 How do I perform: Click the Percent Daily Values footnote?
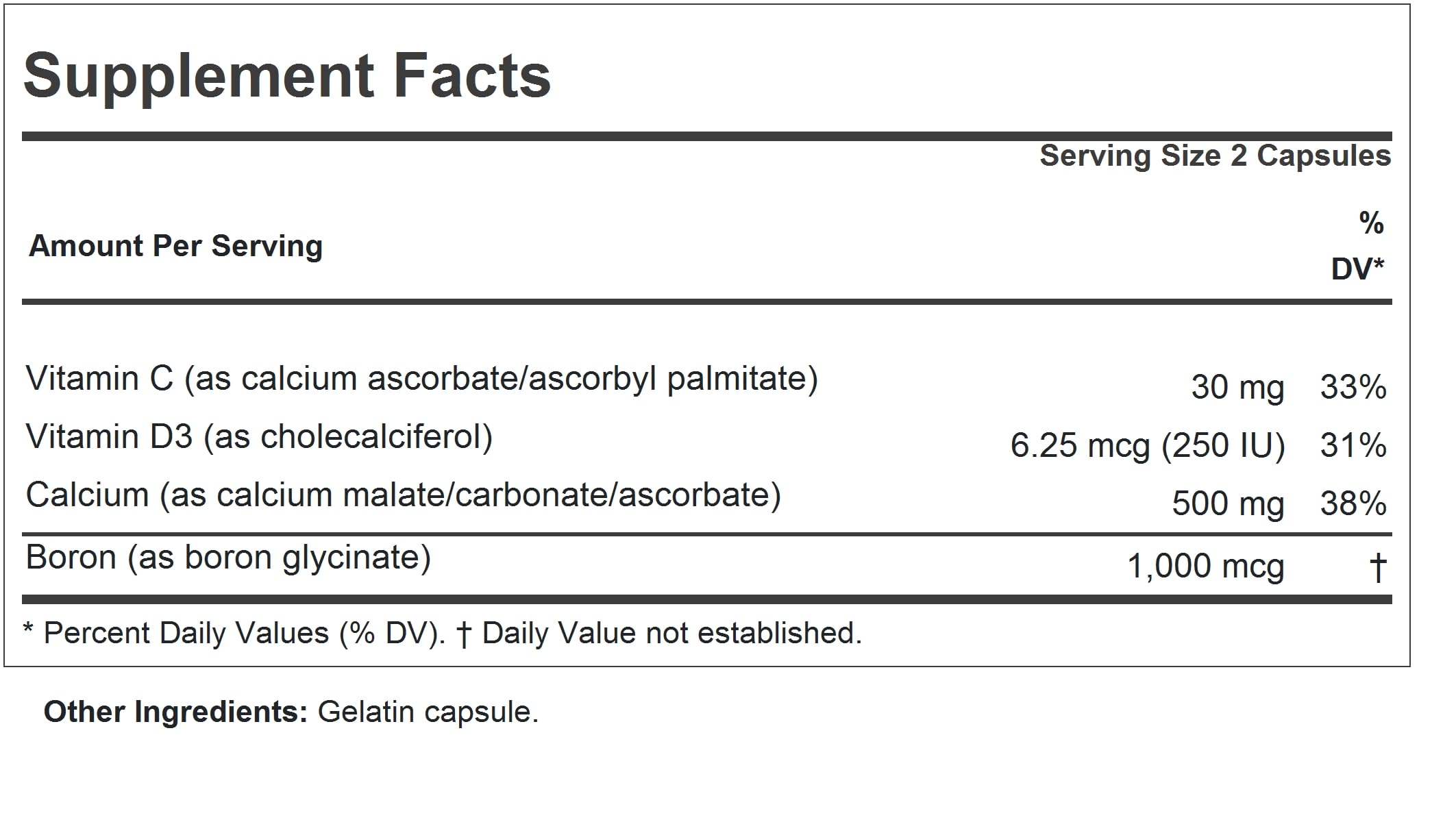(235, 634)
